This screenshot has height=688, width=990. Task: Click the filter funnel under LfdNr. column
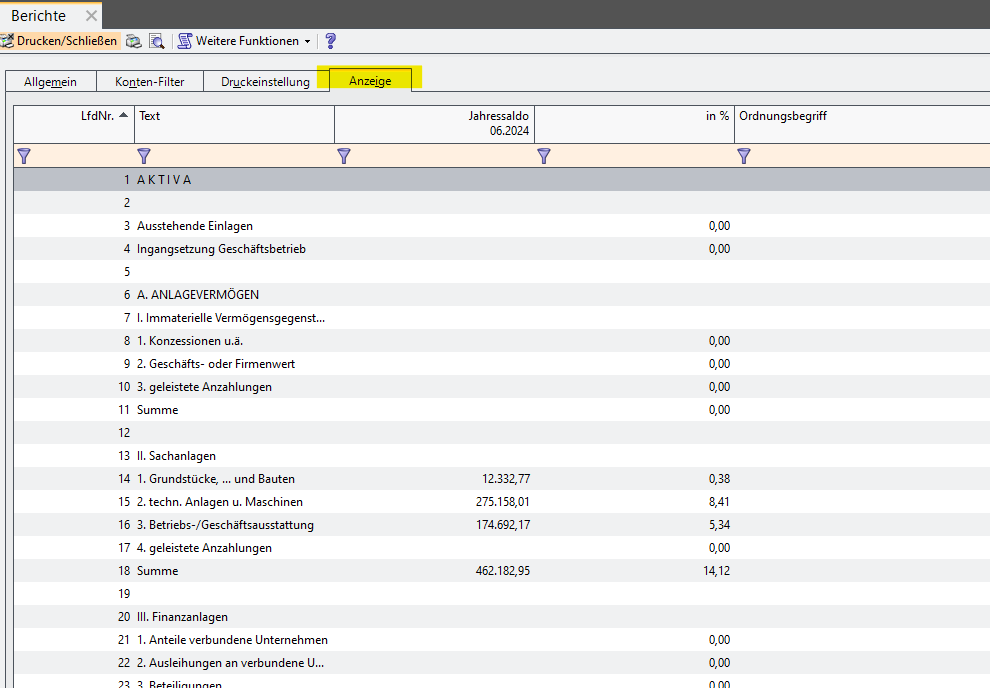[25, 156]
